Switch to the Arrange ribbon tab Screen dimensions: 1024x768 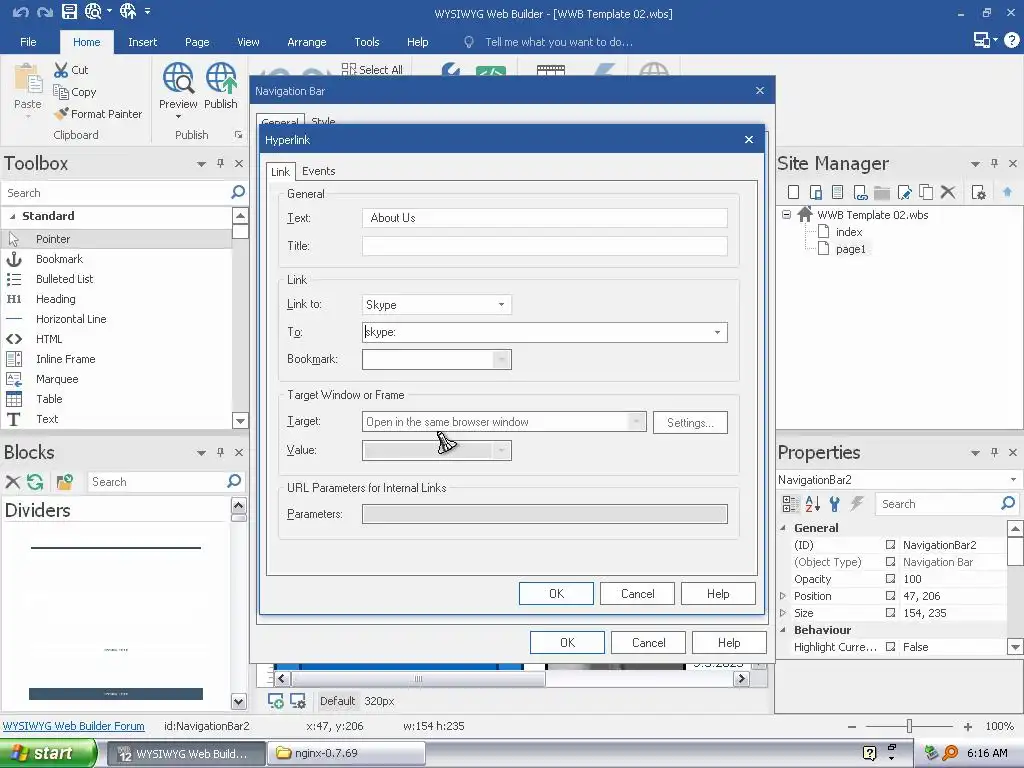click(x=306, y=42)
